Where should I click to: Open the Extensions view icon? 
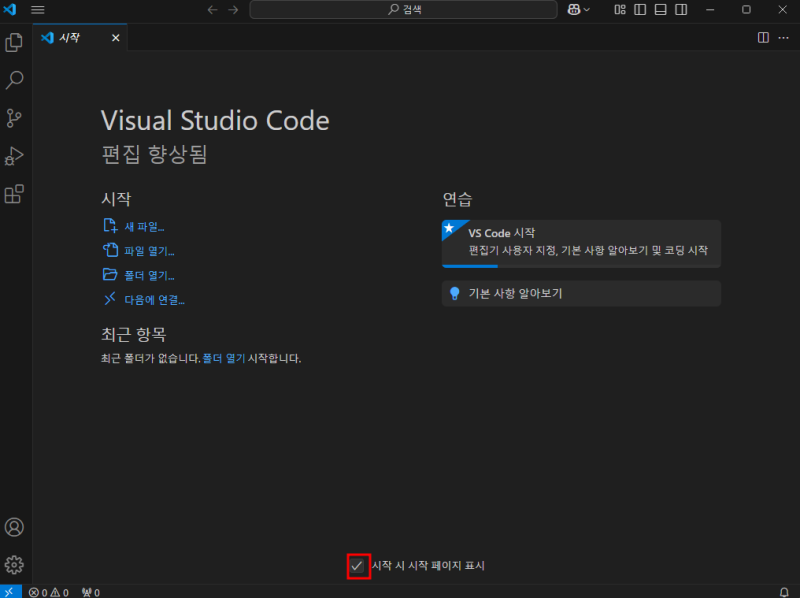14,195
